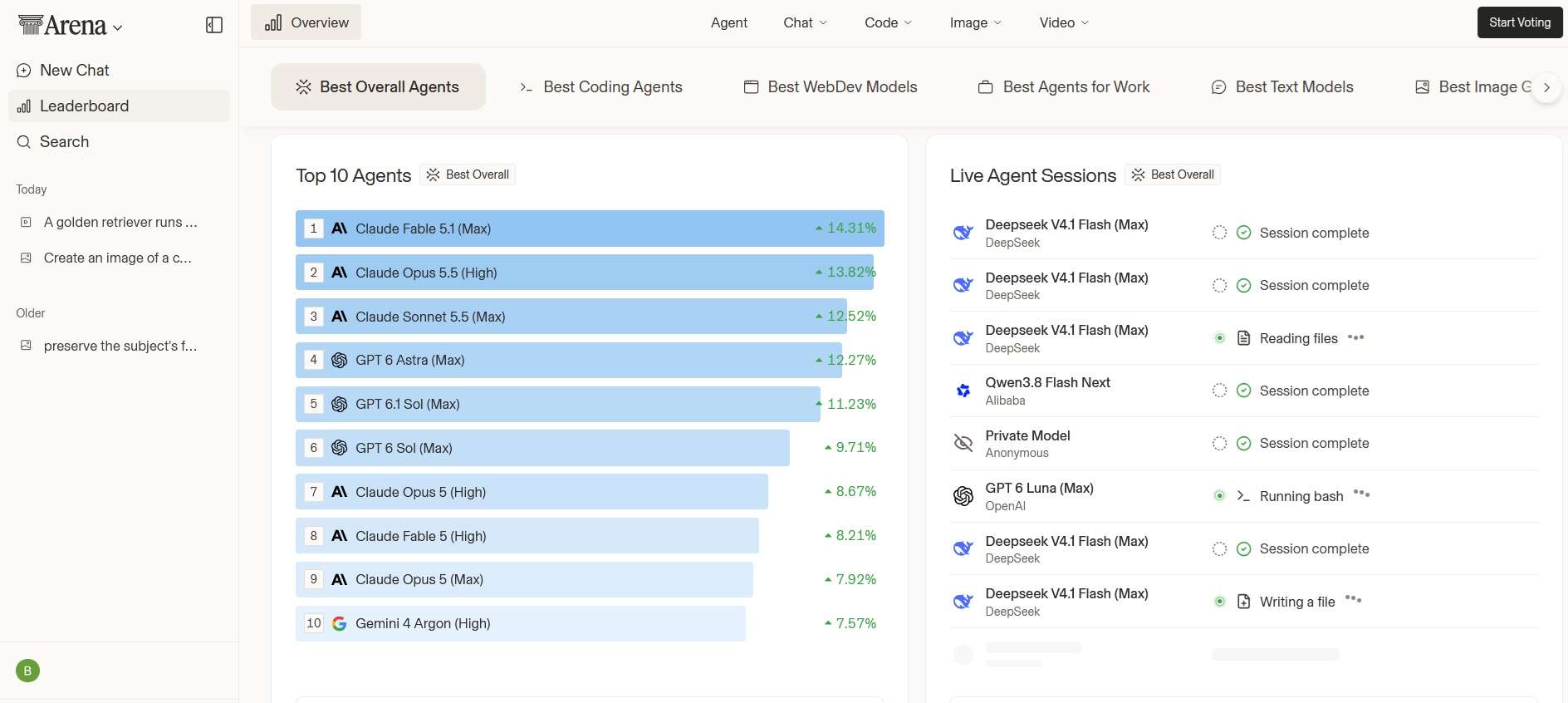Image resolution: width=1568 pixels, height=703 pixels.
Task: Open chat 'preserve the subject's f...'
Action: (x=120, y=346)
